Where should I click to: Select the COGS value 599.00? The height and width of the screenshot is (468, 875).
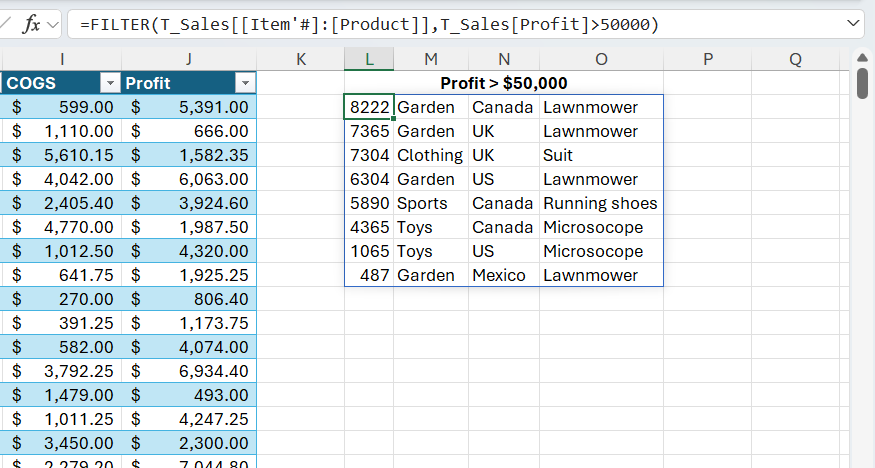(61, 107)
